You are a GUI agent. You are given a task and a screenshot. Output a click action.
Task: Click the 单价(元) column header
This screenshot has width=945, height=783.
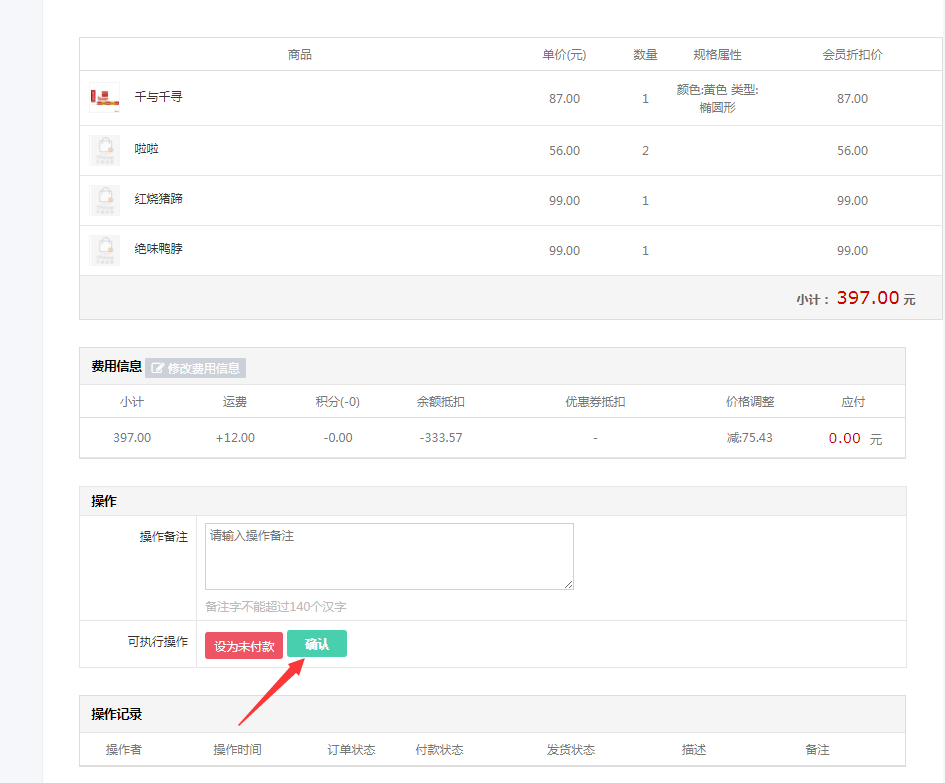[564, 55]
